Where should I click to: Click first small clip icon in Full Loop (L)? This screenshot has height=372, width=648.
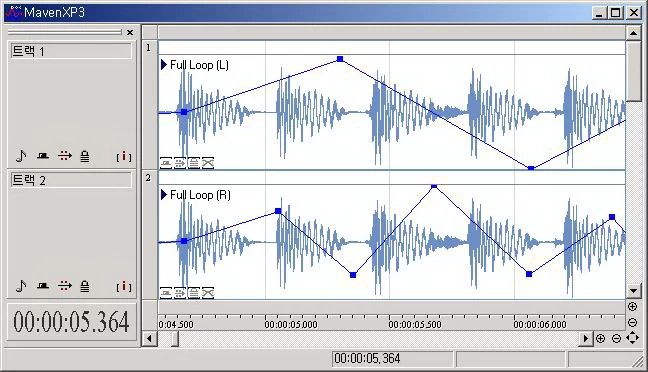pos(166,163)
